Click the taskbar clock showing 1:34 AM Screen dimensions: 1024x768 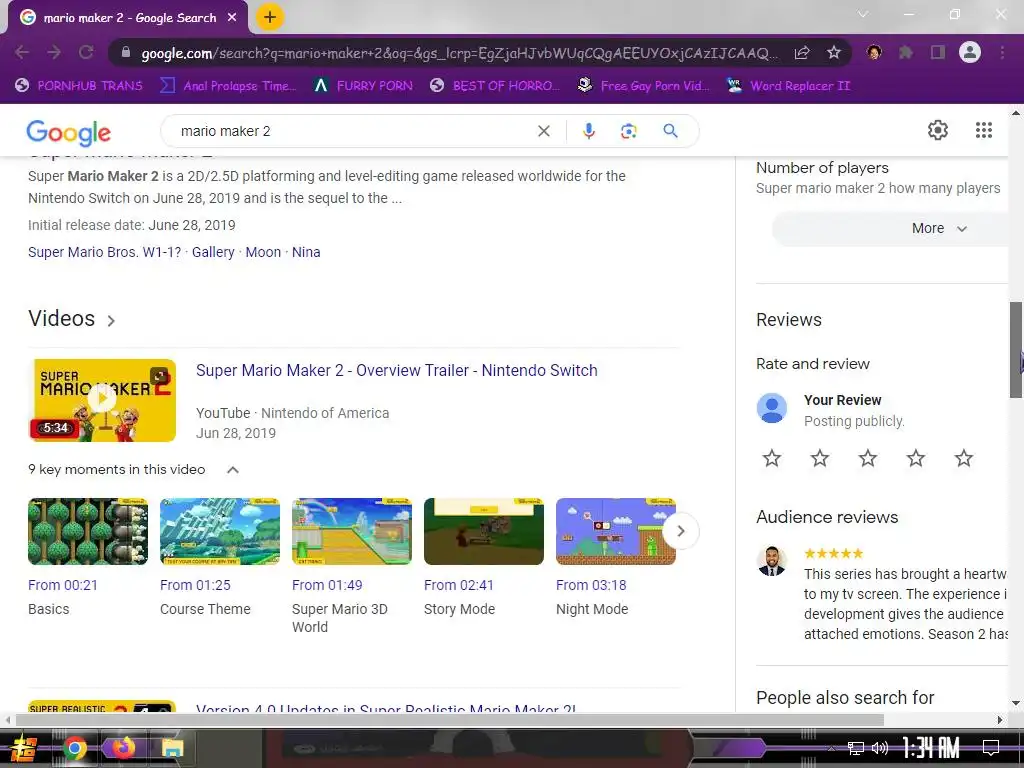point(931,747)
